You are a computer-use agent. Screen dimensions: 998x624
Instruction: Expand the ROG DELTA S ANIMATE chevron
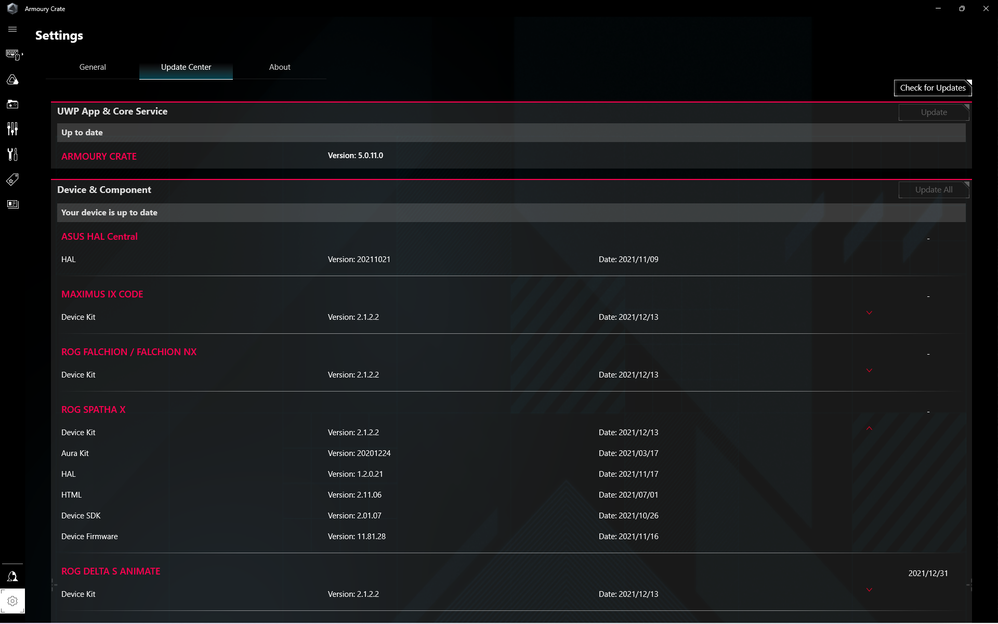(x=869, y=590)
